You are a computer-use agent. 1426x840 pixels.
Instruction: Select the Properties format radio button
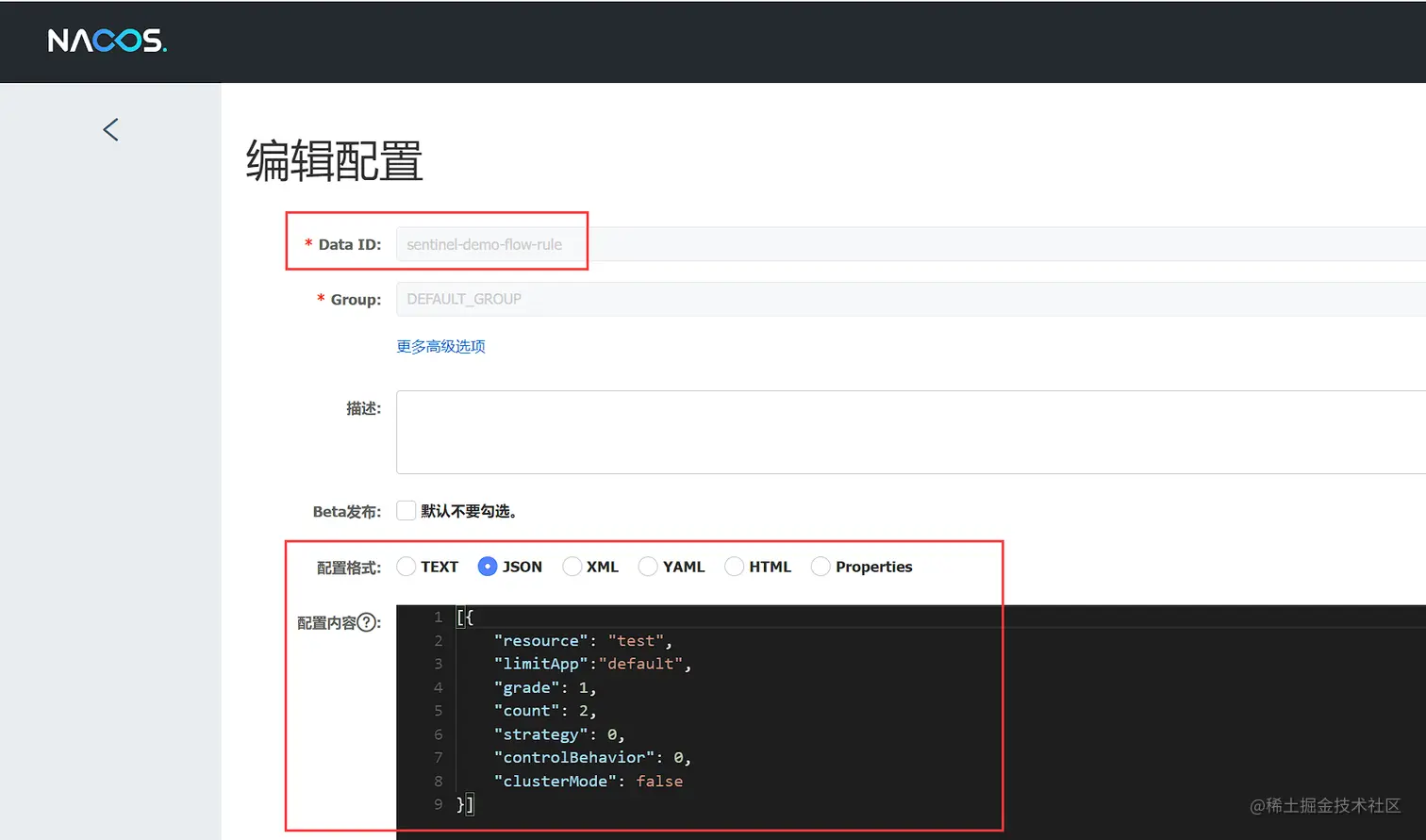coord(821,567)
